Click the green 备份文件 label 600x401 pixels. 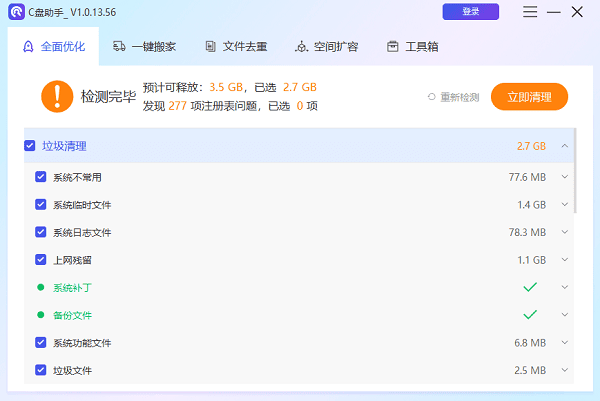coord(72,315)
